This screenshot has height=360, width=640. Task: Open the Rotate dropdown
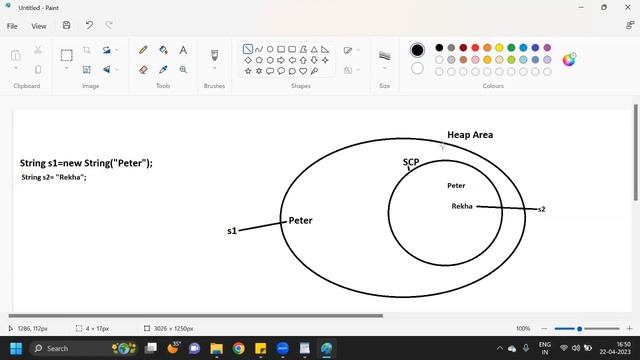[117, 50]
